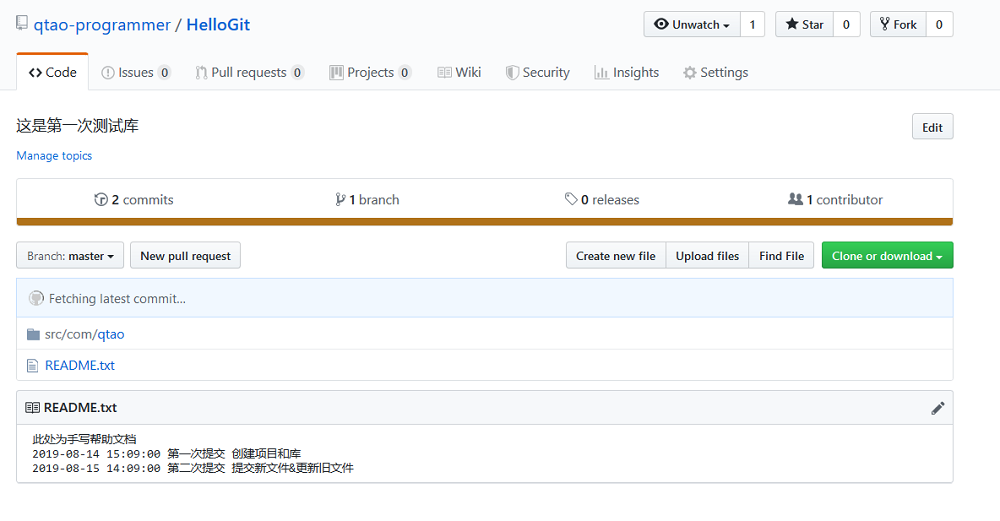This screenshot has height=521, width=1000.
Task: Click the folder icon for src/com/qtao
Action: click(33, 334)
